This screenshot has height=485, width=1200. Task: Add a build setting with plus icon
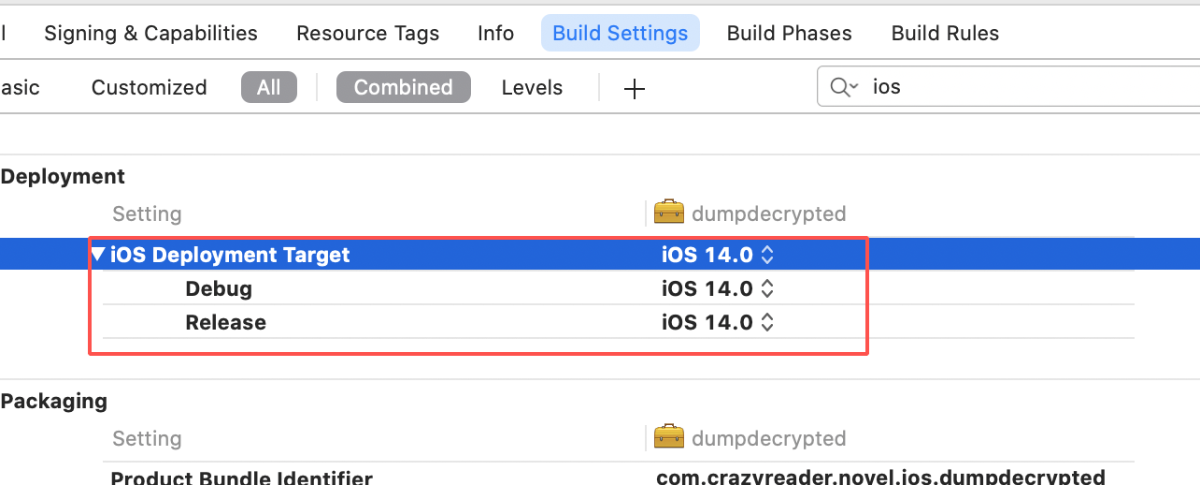[634, 89]
